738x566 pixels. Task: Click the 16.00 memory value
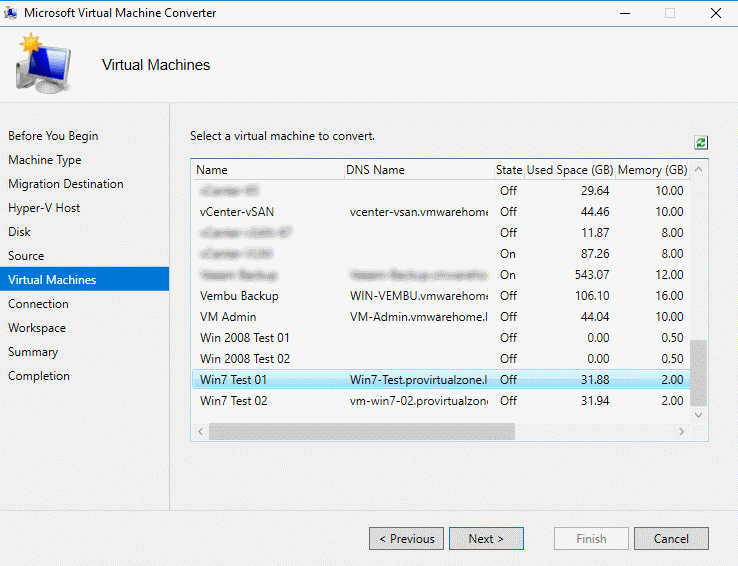[x=669, y=296]
